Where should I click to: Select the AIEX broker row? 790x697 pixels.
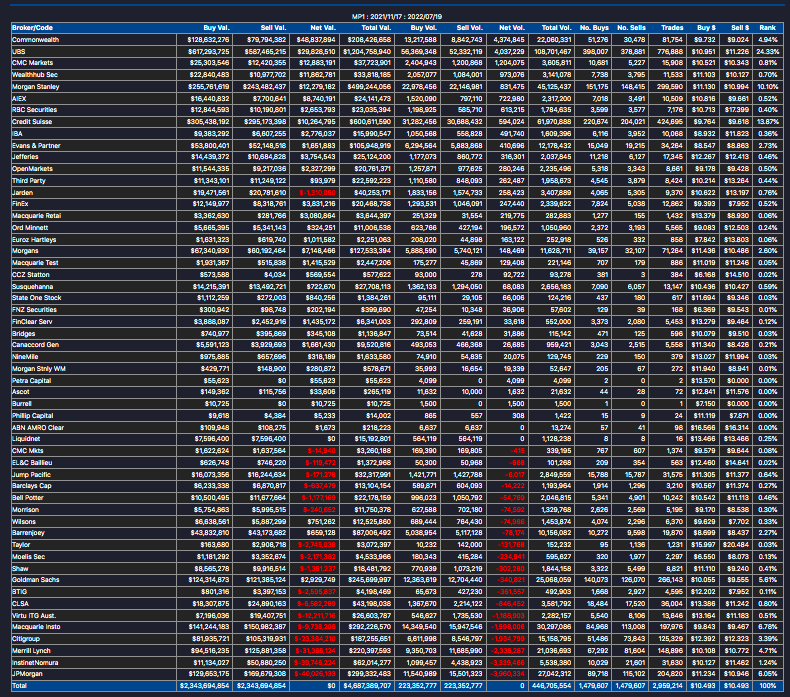(397, 99)
